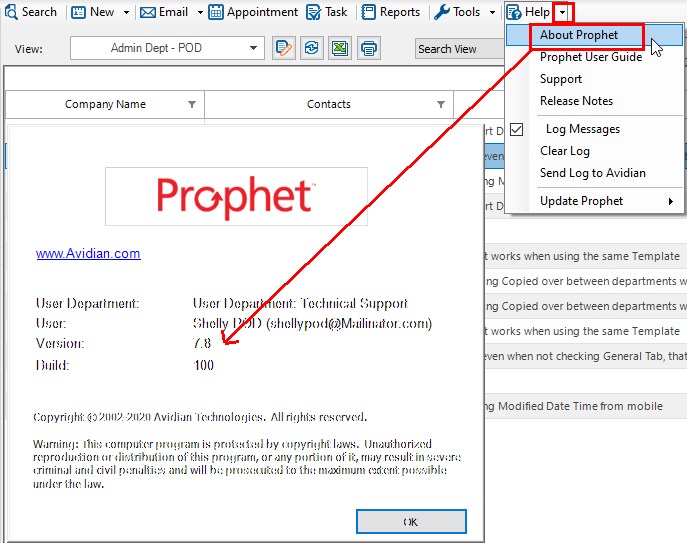Click the Contacts column header
Viewport: 687px width, 543px height.
(x=329, y=104)
